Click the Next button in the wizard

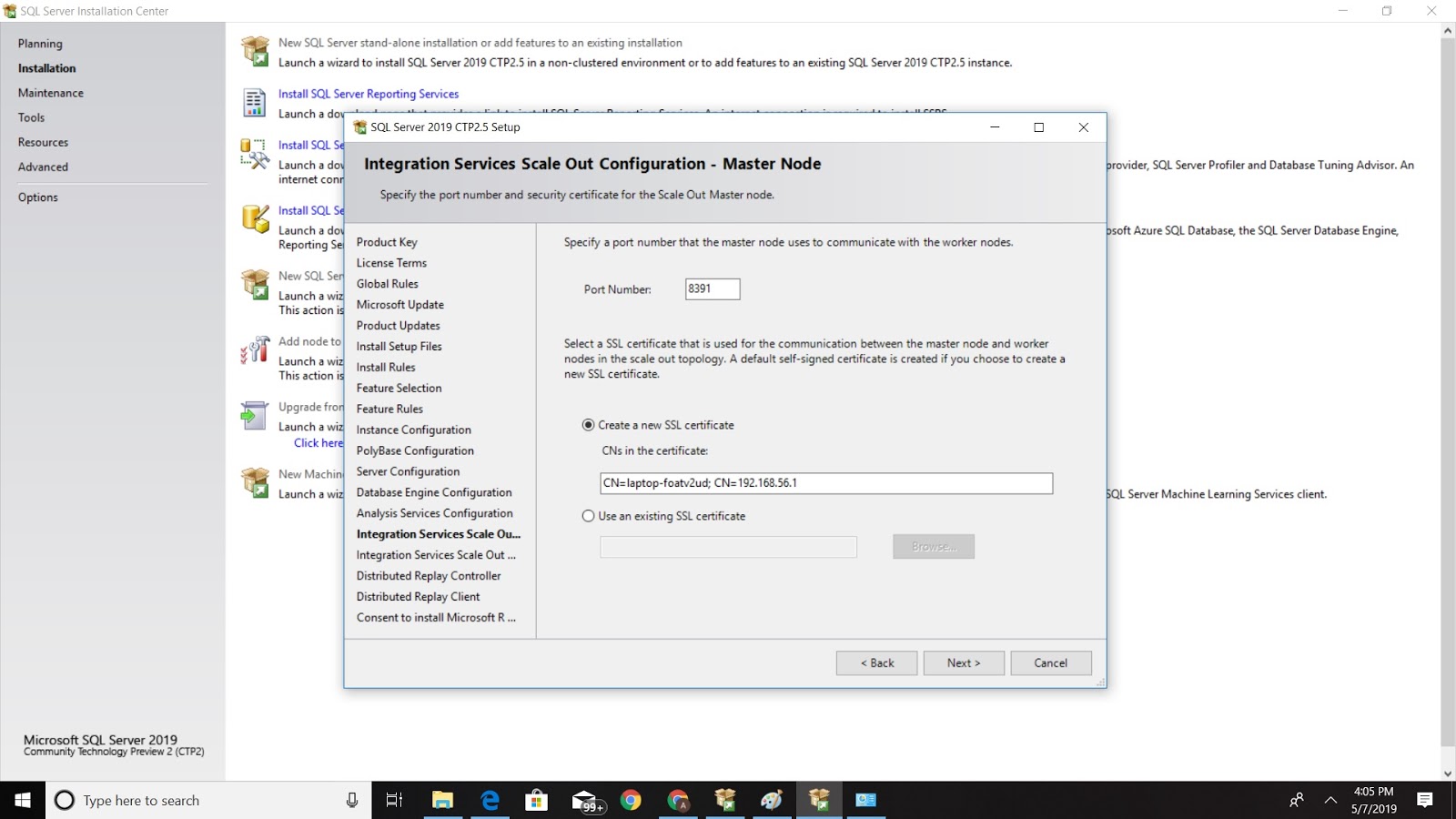(964, 662)
